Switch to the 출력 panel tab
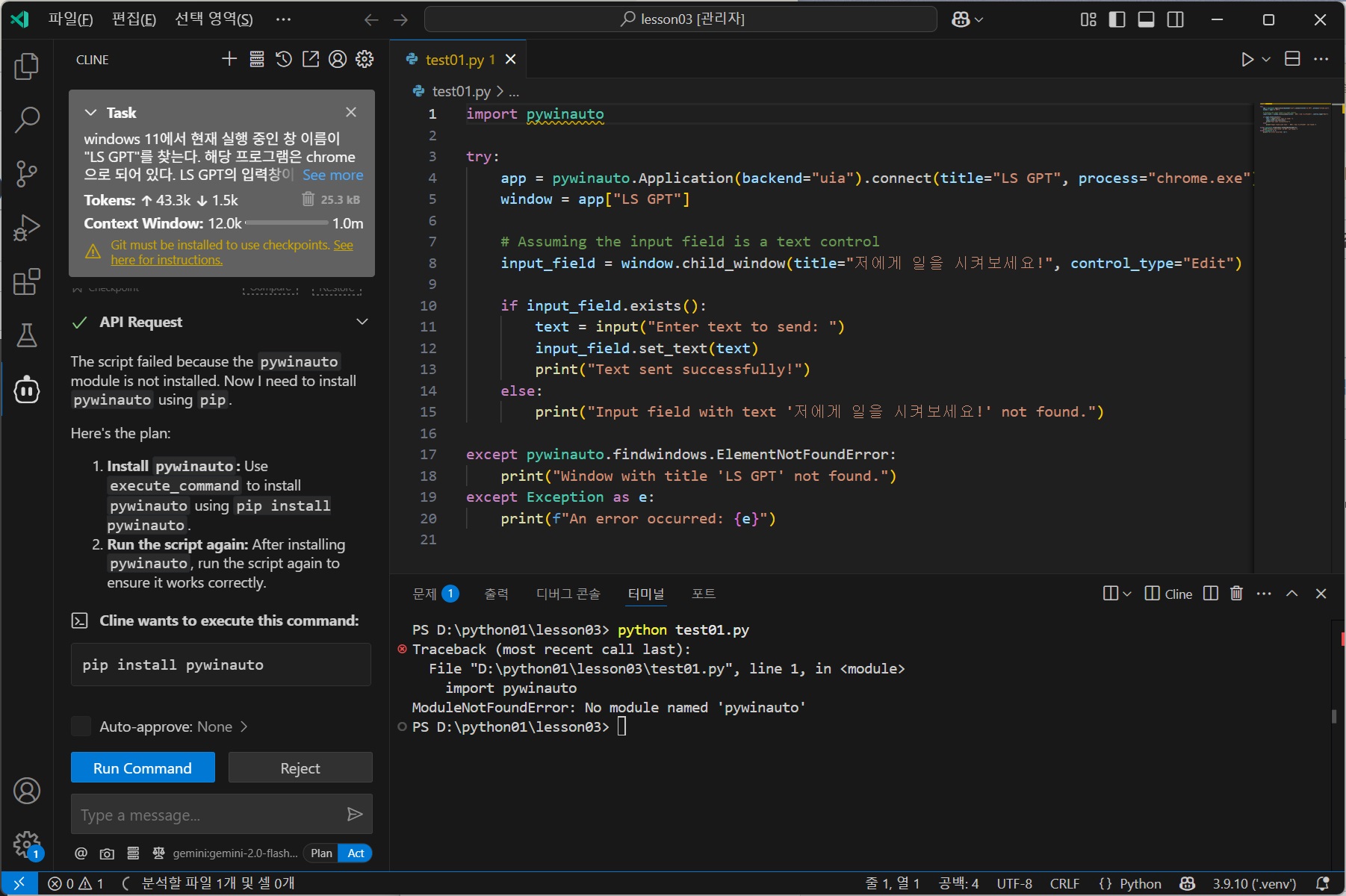 tap(496, 594)
